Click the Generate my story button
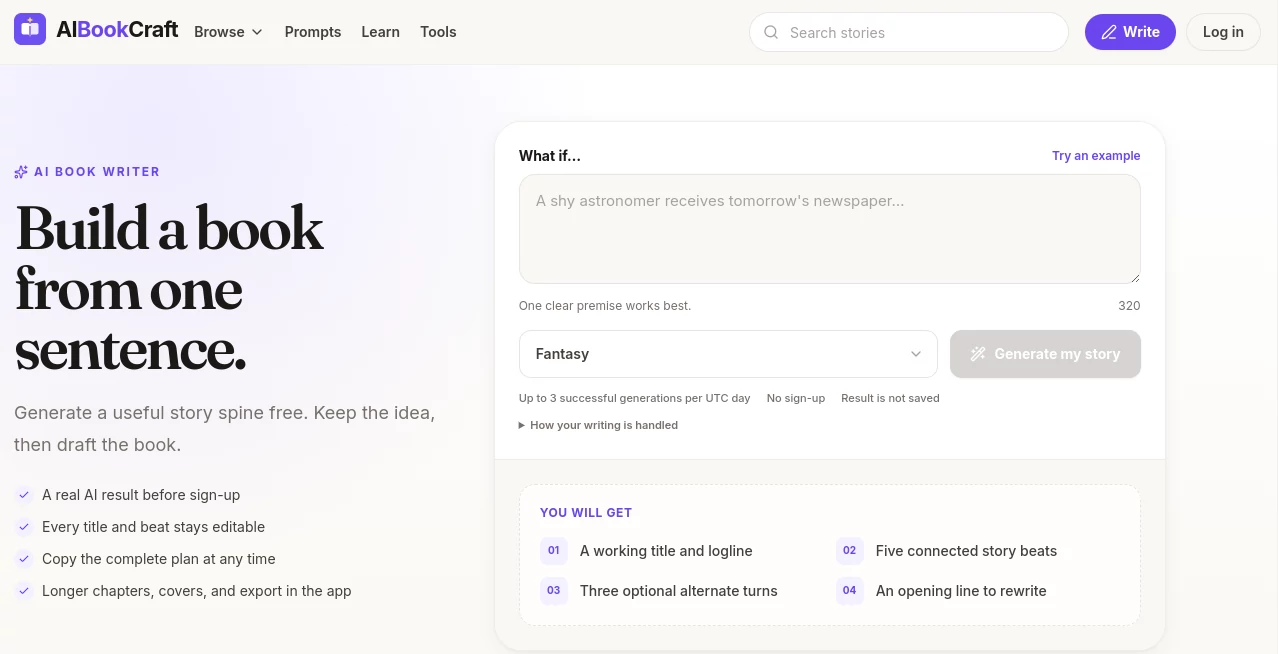The width and height of the screenshot is (1278, 654). (x=1045, y=354)
